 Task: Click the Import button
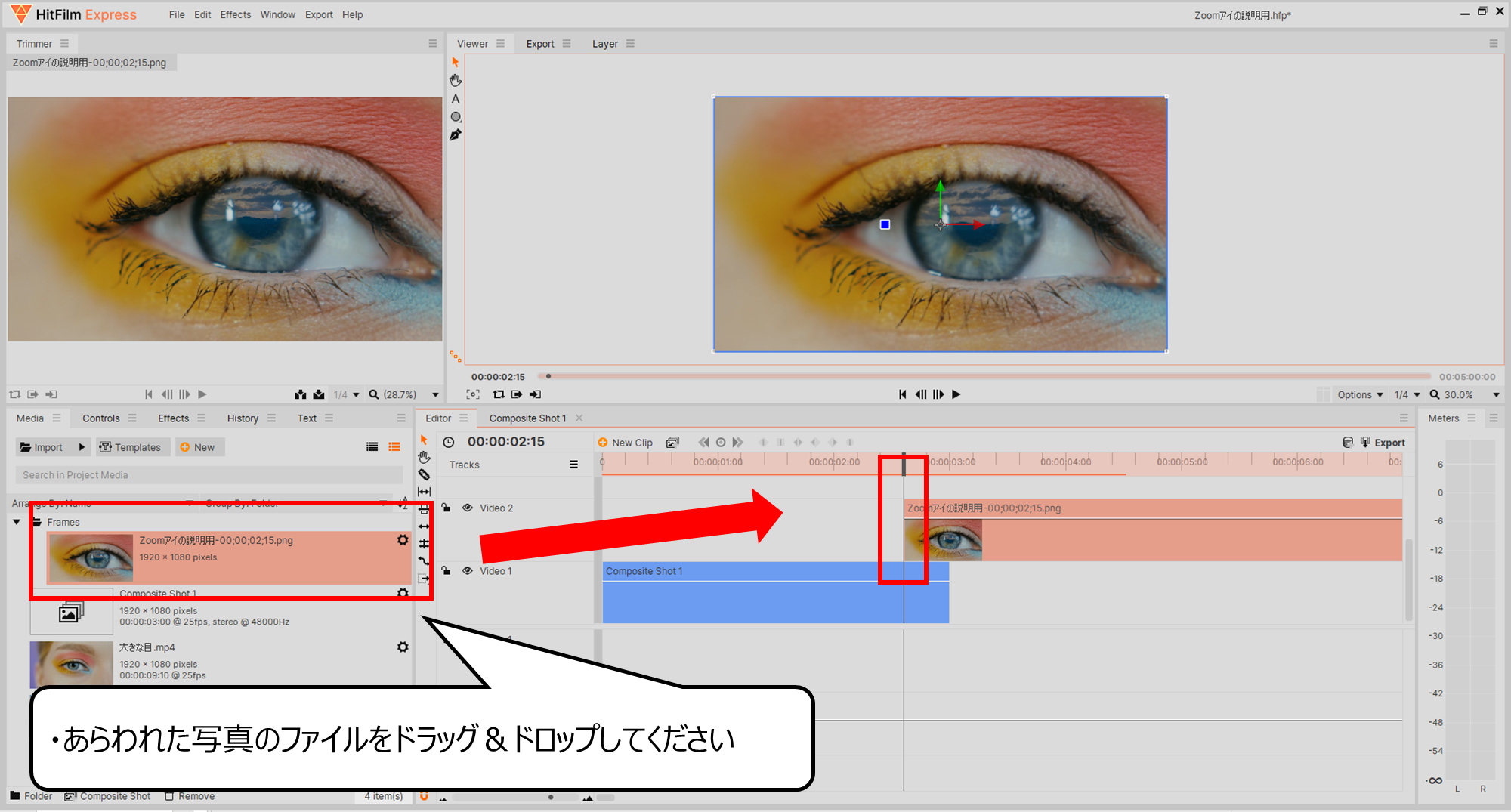point(44,447)
